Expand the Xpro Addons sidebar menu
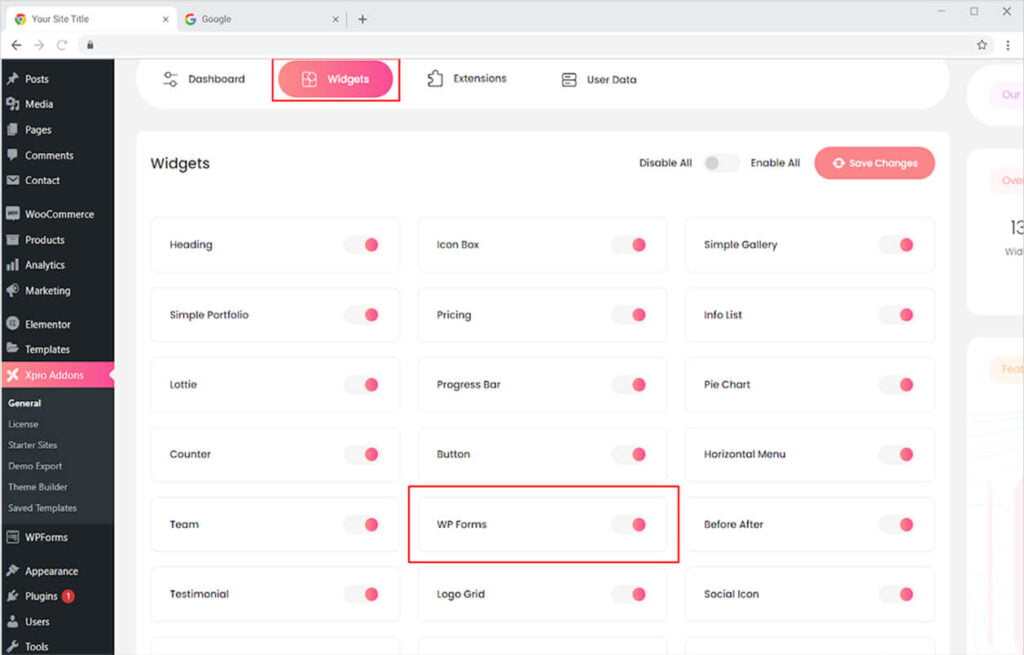This screenshot has height=655, width=1024. [x=57, y=375]
